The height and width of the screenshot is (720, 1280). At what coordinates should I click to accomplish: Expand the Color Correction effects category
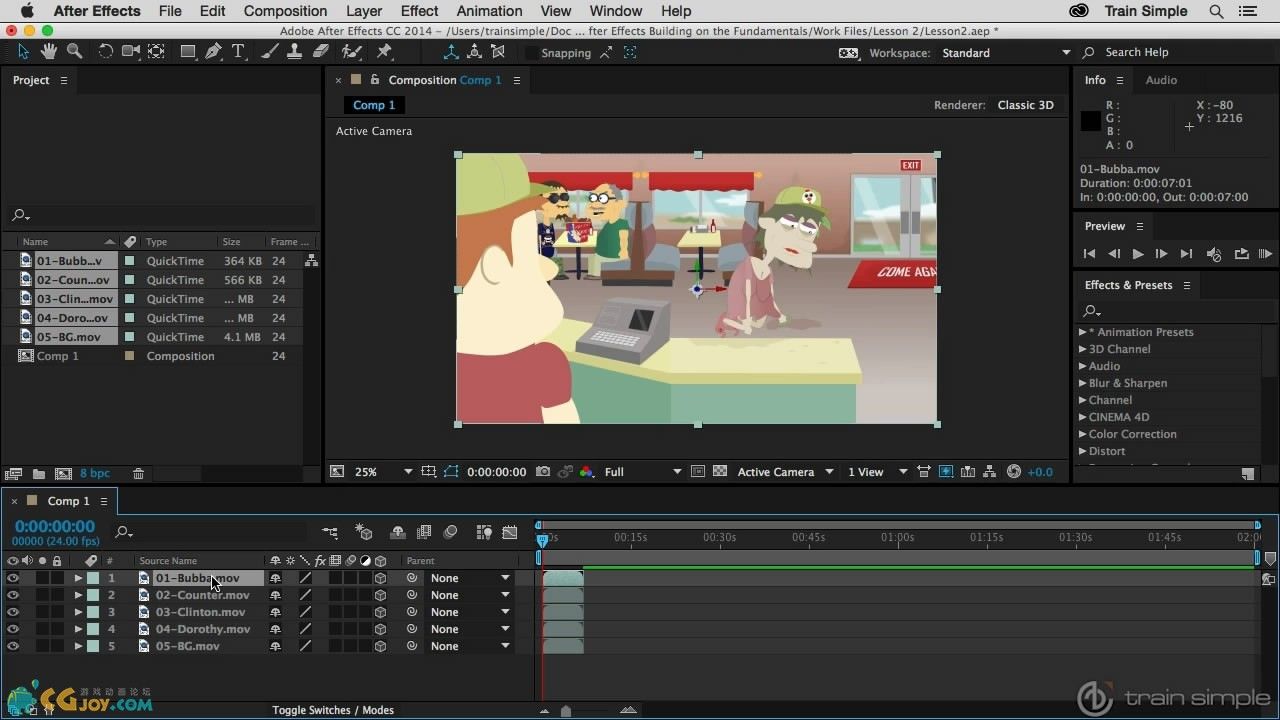(x=1082, y=434)
